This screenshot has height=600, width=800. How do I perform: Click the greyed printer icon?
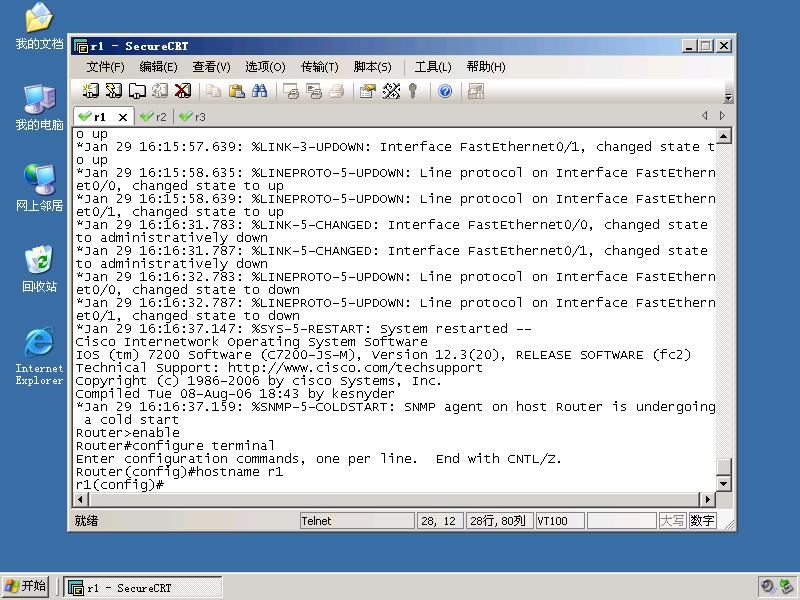[x=337, y=91]
